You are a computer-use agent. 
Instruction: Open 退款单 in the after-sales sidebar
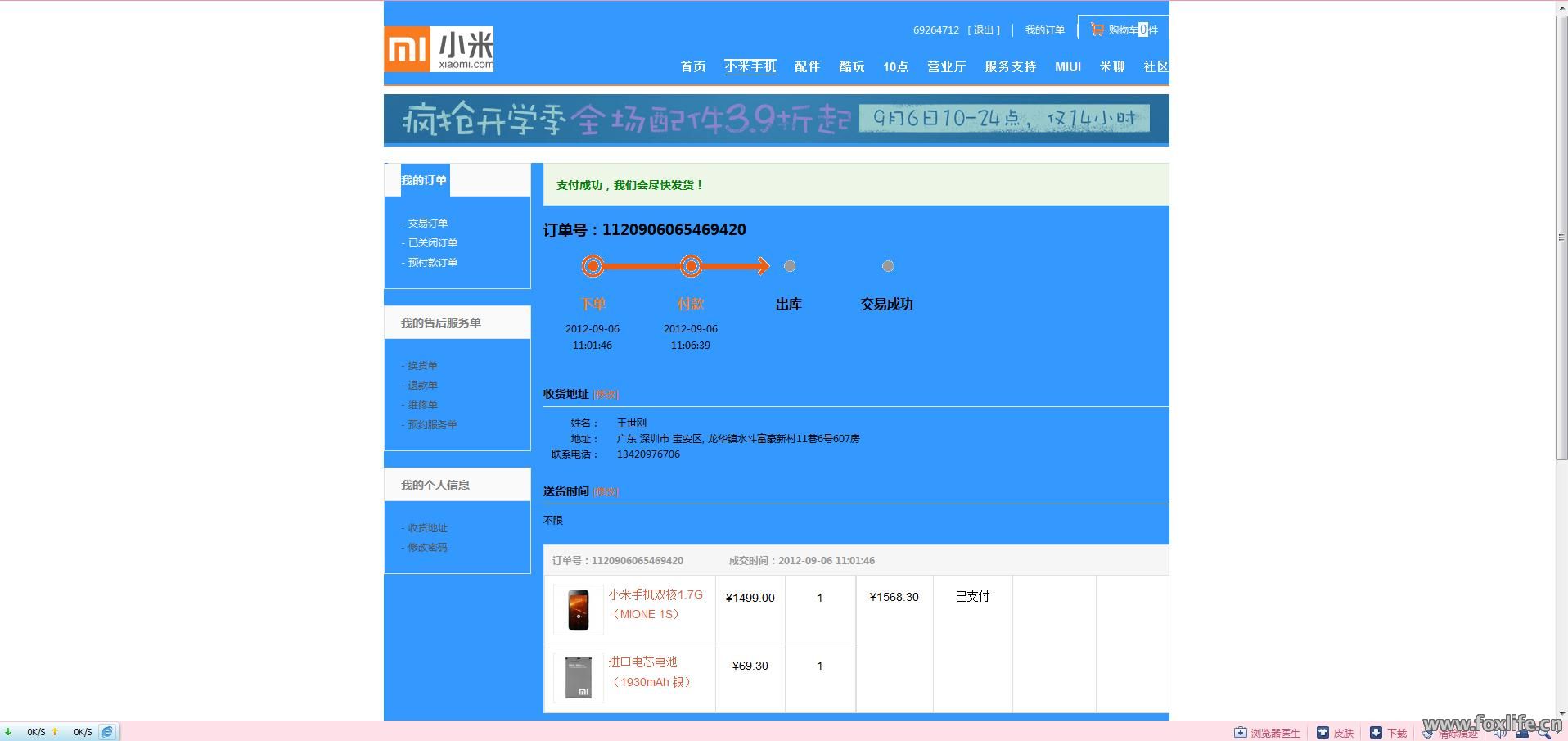coord(422,386)
